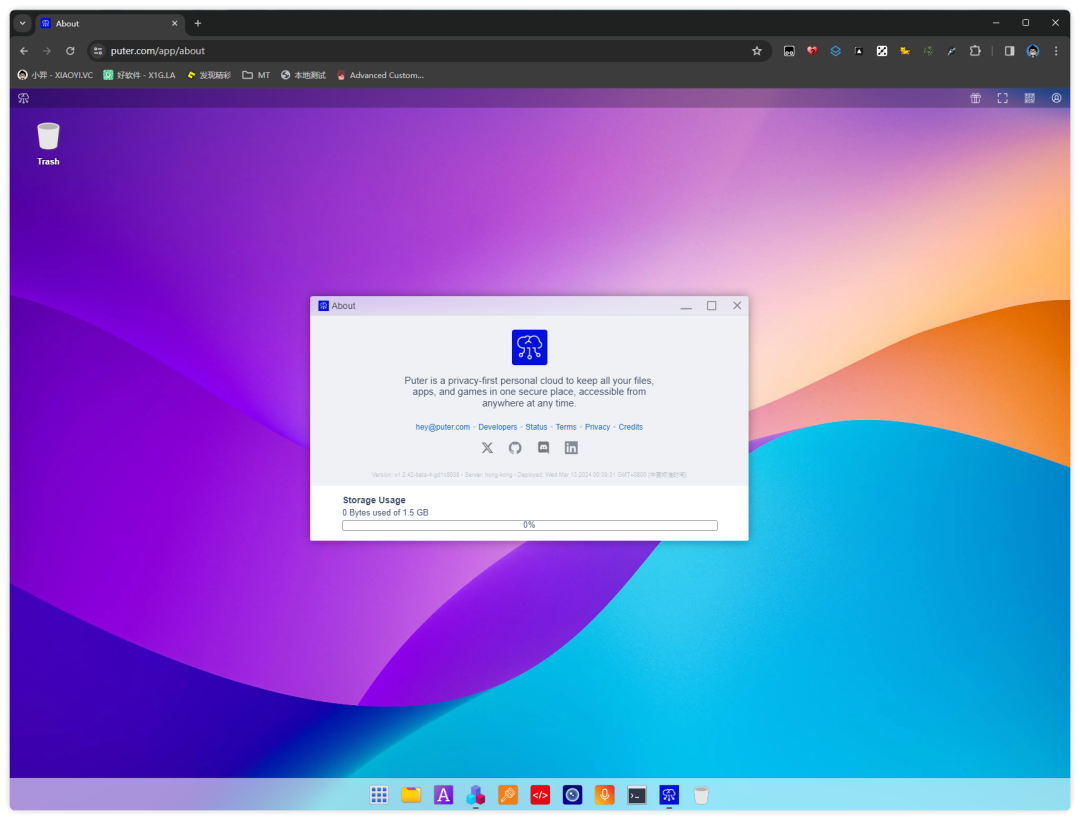The width and height of the screenshot is (1080, 820).
Task: Open the gift rewards icon in the top bar
Action: [x=975, y=98]
